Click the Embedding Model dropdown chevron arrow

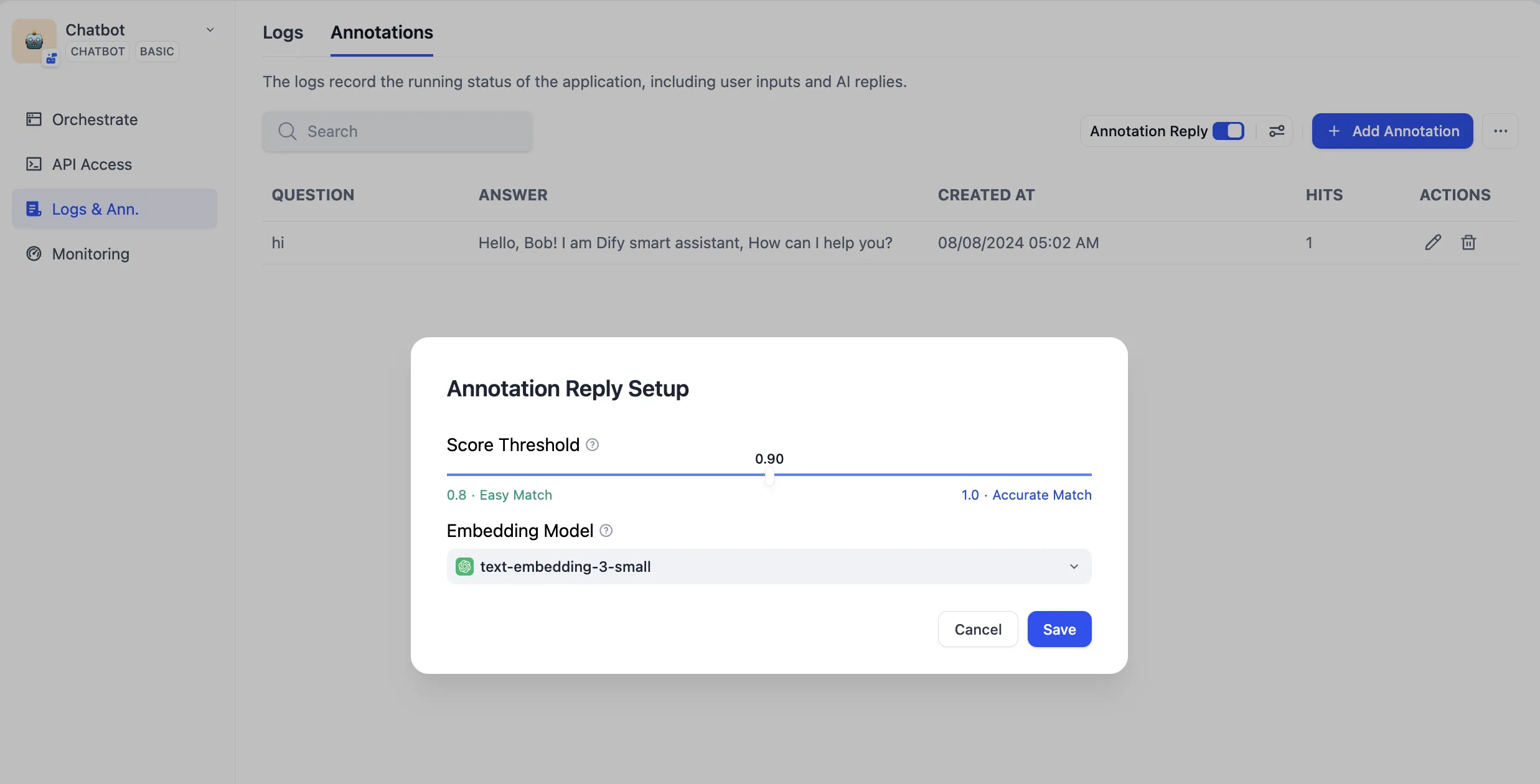pyautogui.click(x=1074, y=567)
